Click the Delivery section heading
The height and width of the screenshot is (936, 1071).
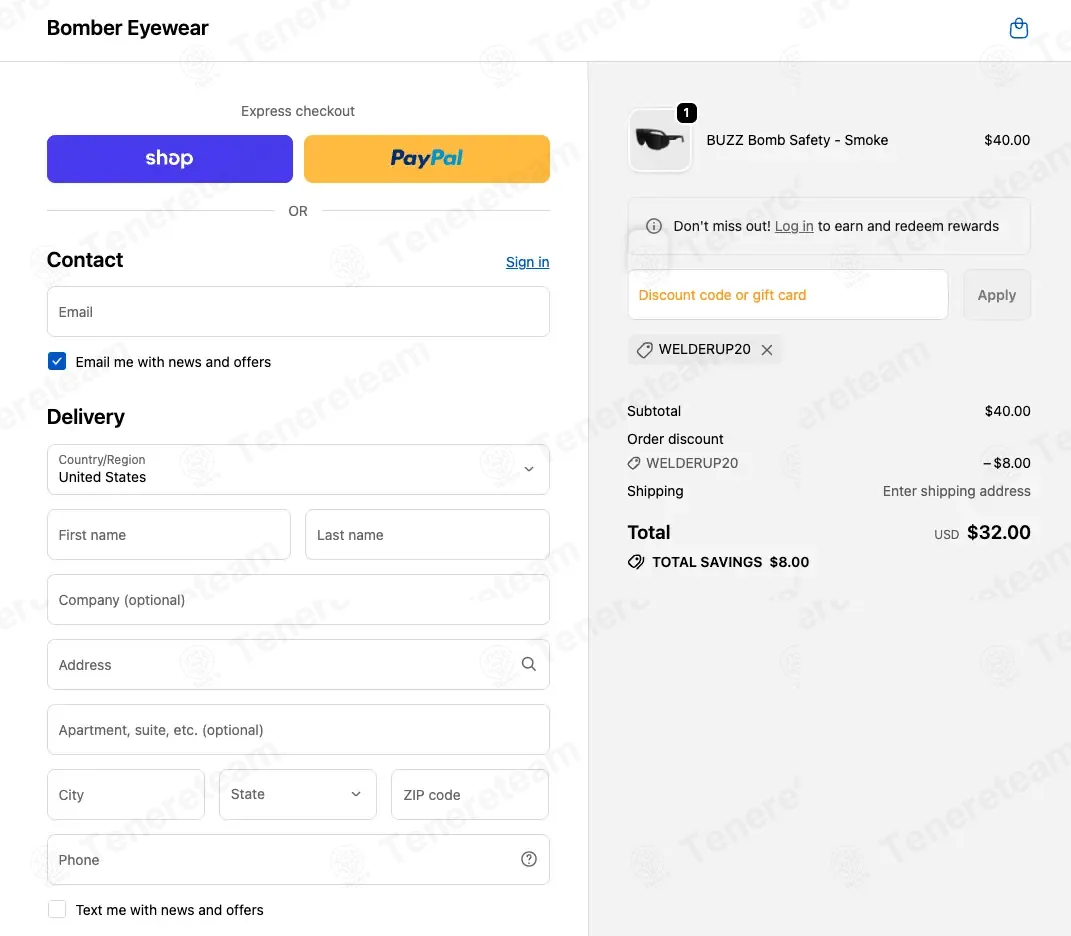(x=86, y=417)
